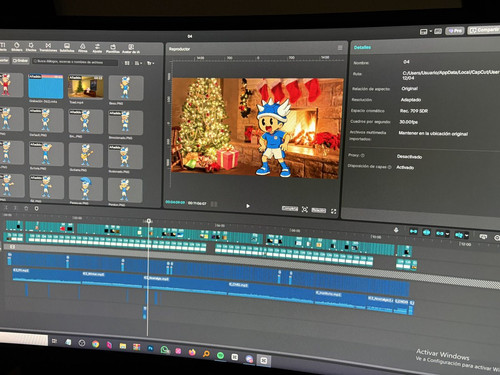The image size is (500, 375).
Task: Click the Relación aspect ratio button in player
Action: (x=319, y=210)
